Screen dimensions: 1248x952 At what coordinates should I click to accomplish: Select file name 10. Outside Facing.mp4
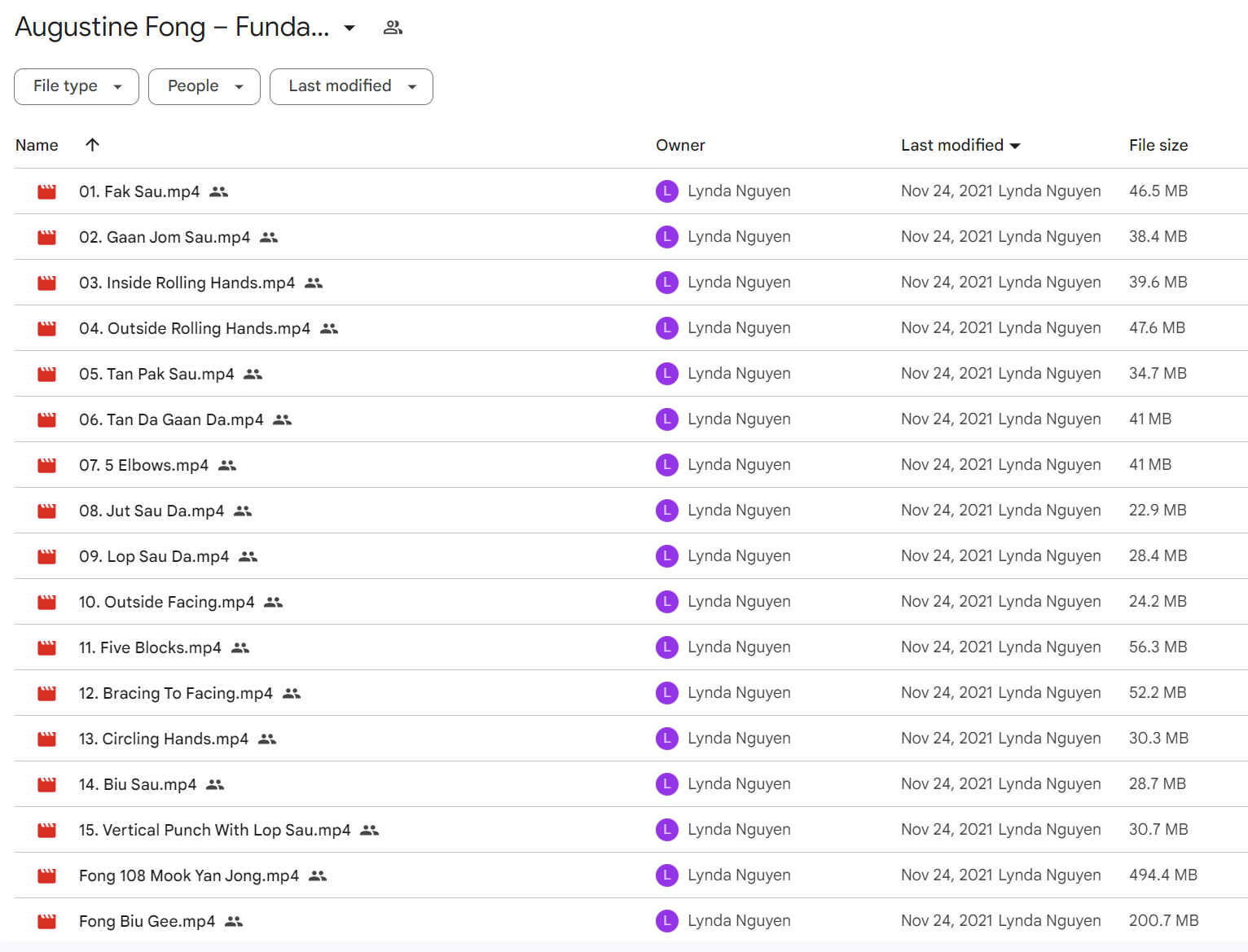click(x=167, y=602)
